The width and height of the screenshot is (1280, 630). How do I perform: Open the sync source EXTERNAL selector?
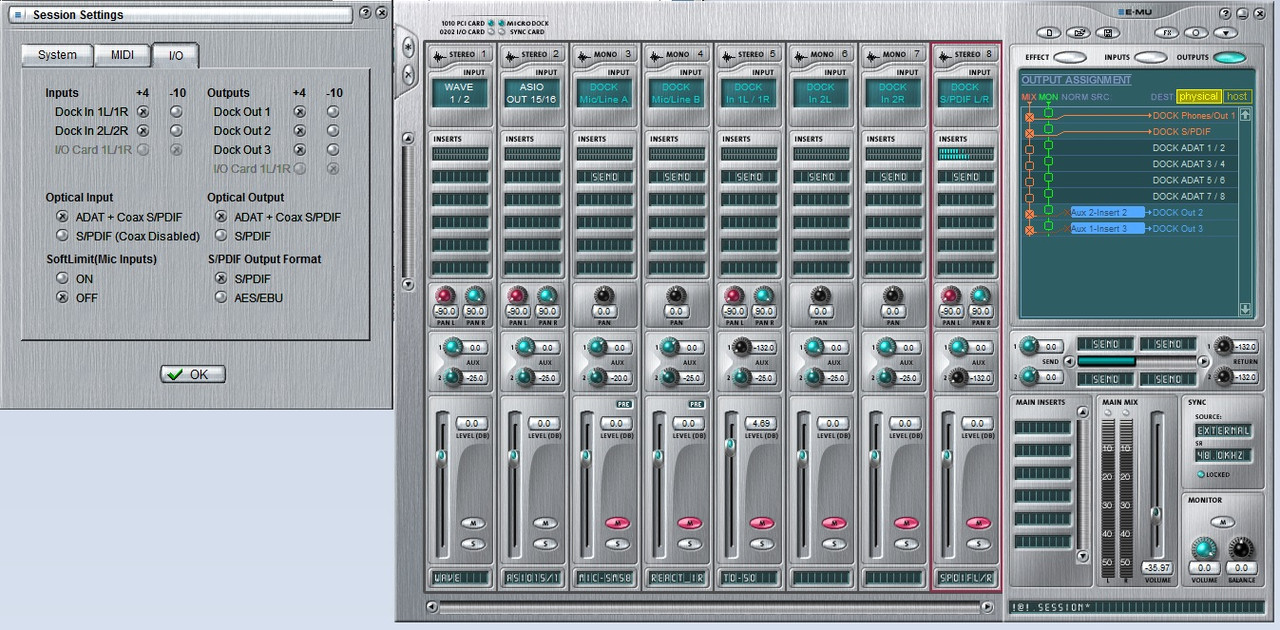click(x=1224, y=431)
